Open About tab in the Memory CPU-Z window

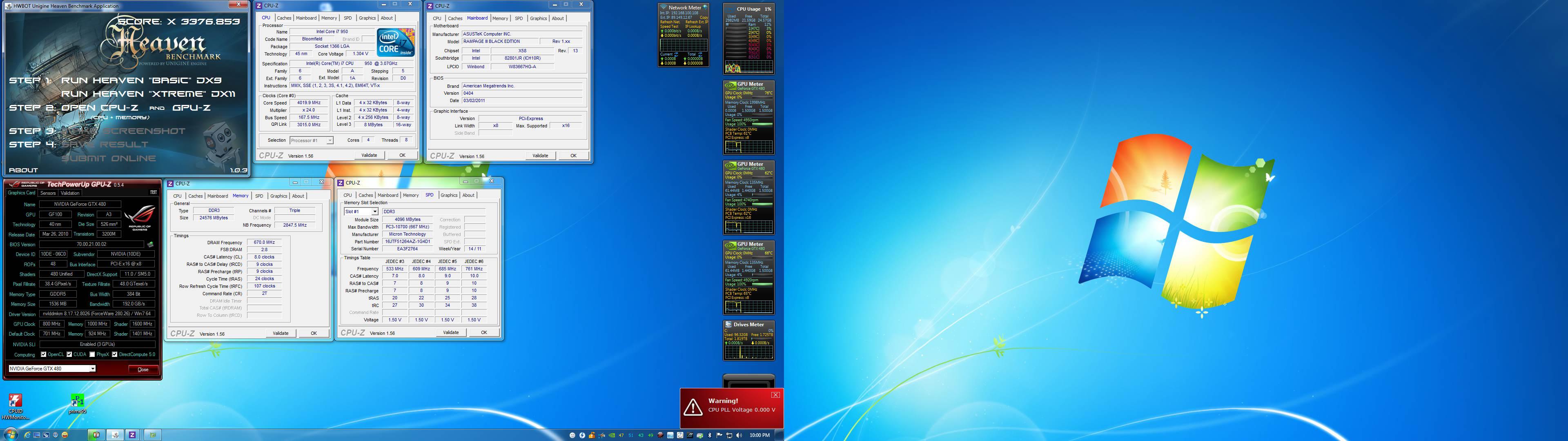click(x=298, y=196)
